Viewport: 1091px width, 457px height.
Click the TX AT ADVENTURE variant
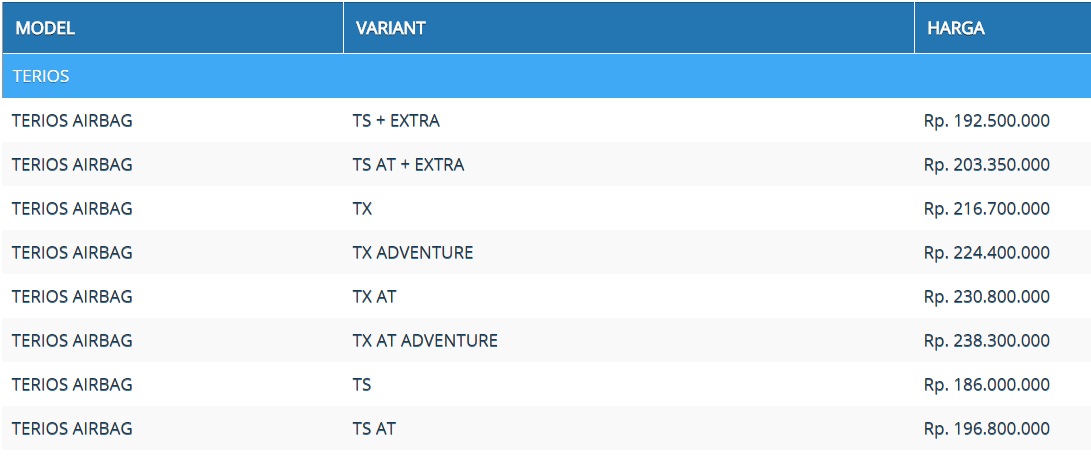tap(425, 340)
